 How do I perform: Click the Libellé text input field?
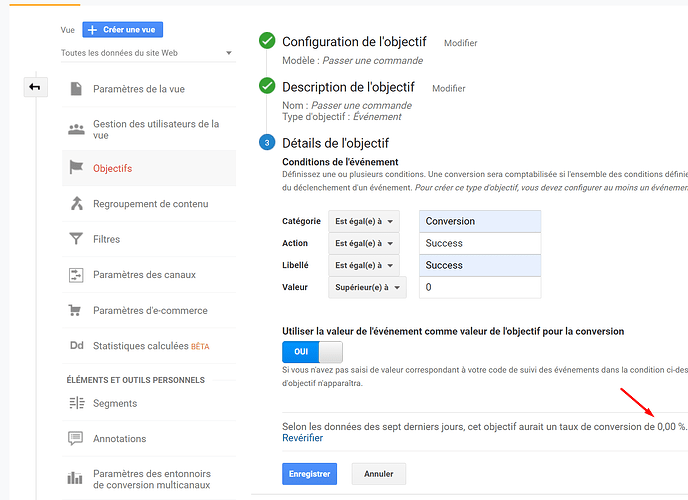(x=480, y=265)
